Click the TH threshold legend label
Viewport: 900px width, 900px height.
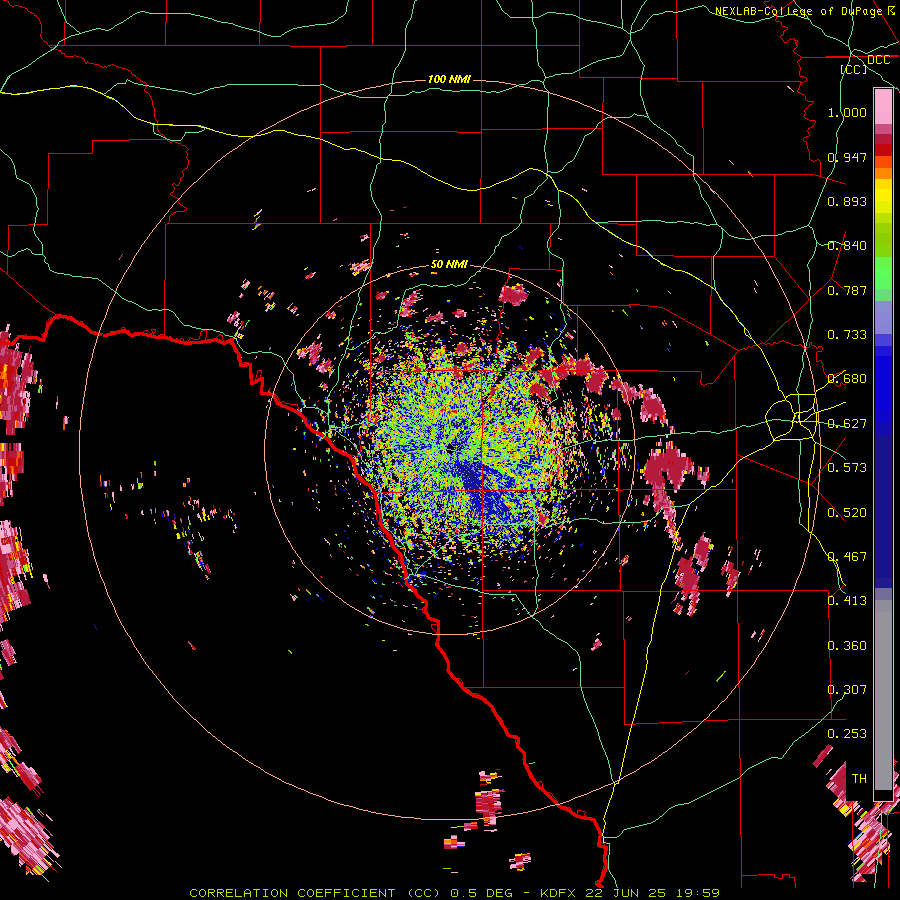click(x=859, y=779)
